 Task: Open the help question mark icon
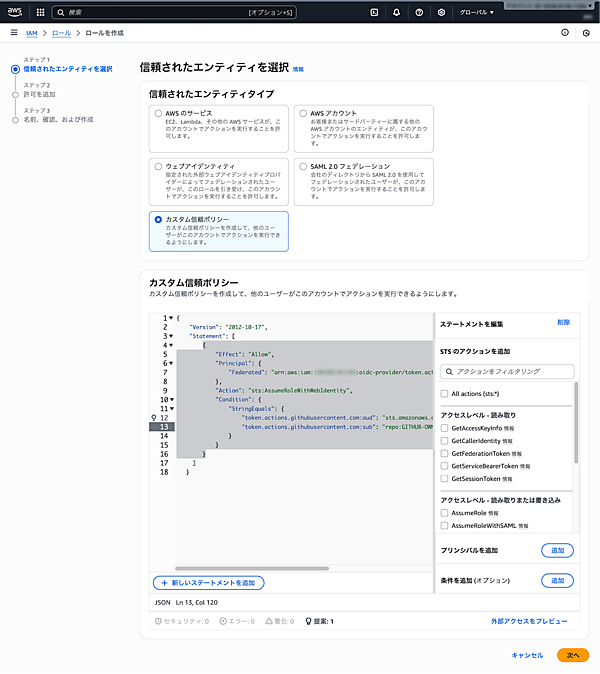coord(420,13)
